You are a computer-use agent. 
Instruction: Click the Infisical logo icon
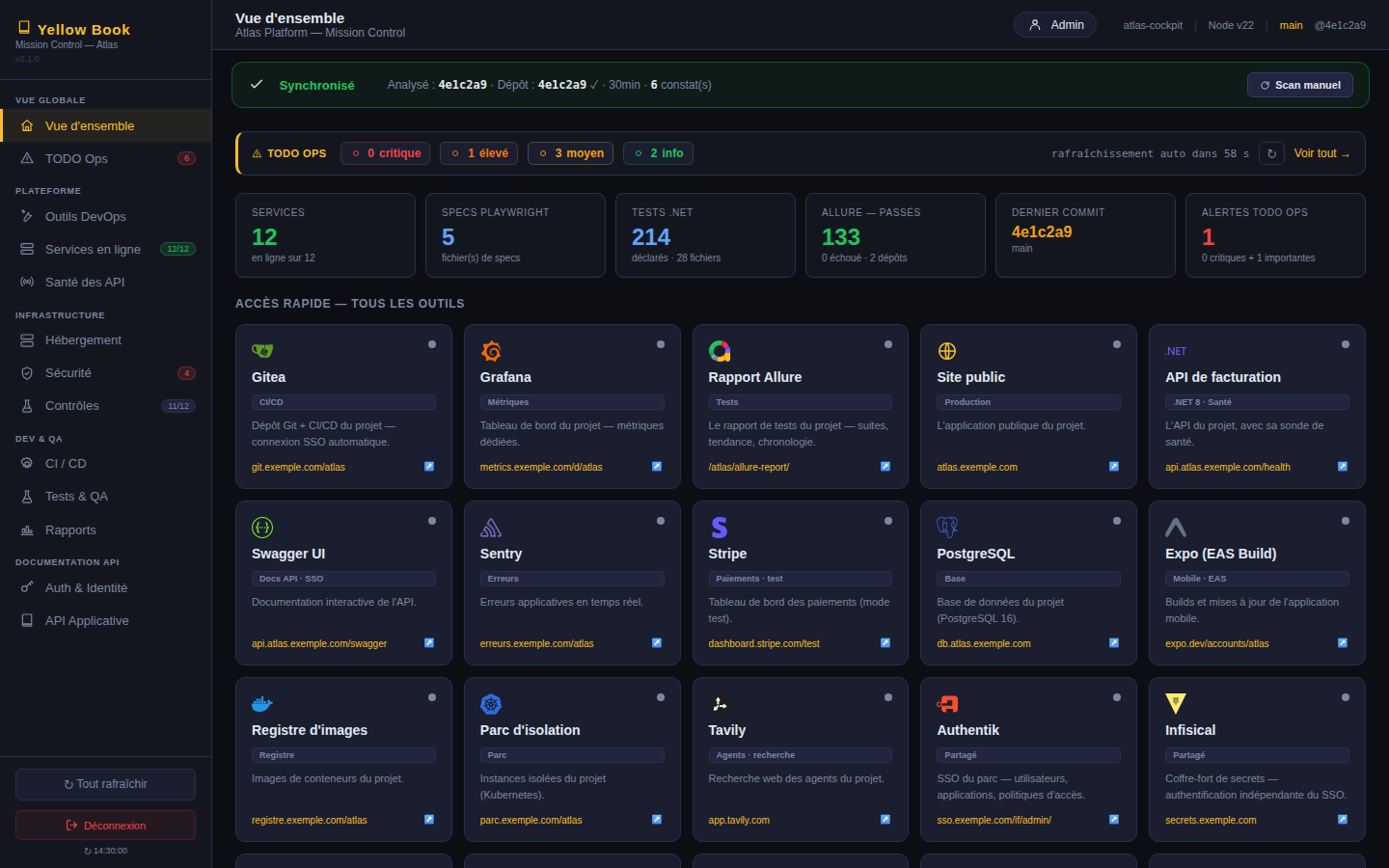(x=1176, y=704)
